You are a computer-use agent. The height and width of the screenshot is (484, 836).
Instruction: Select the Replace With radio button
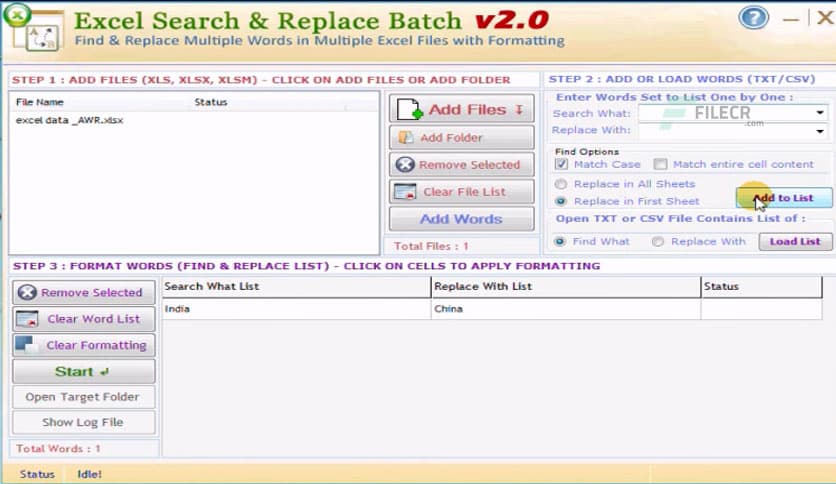pyautogui.click(x=658, y=241)
